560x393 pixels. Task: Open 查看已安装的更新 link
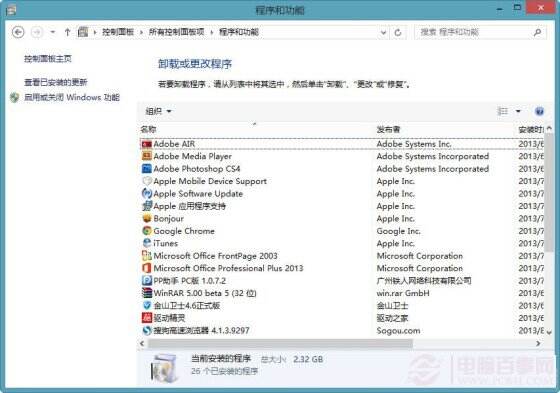56,82
